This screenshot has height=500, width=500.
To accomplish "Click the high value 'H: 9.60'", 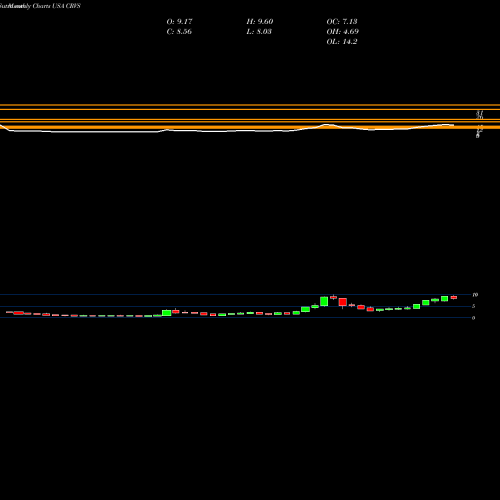I will point(260,22).
